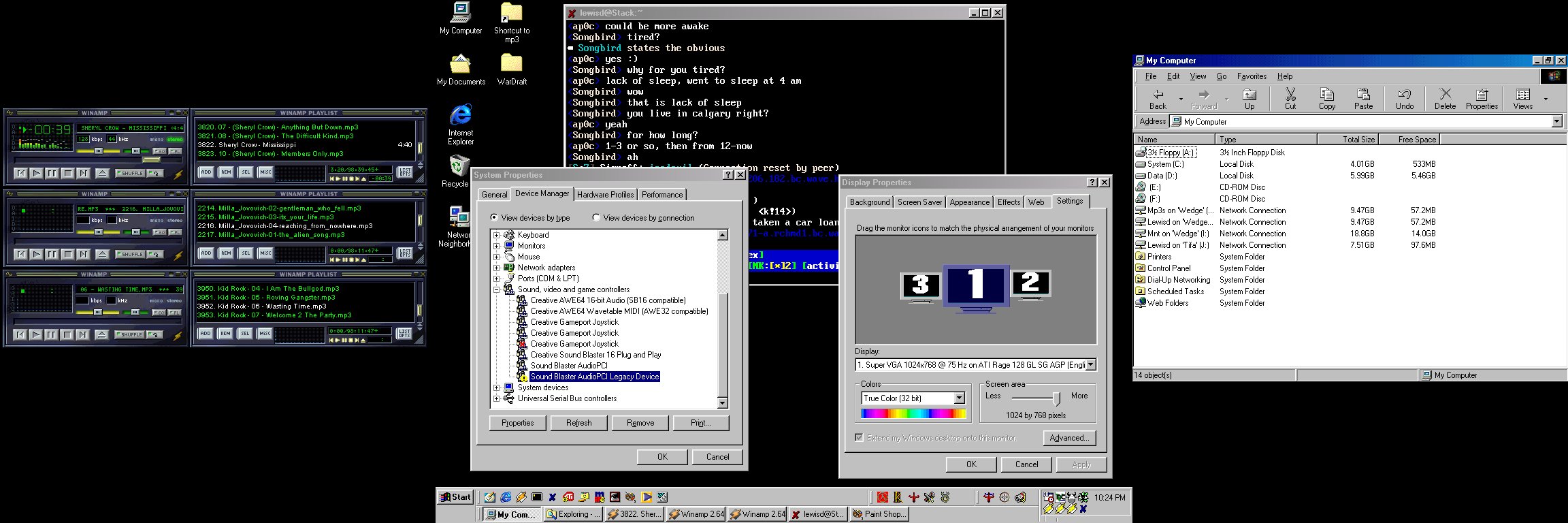Click the volume slider in top Winamp
The image size is (1568, 523).
99,150
